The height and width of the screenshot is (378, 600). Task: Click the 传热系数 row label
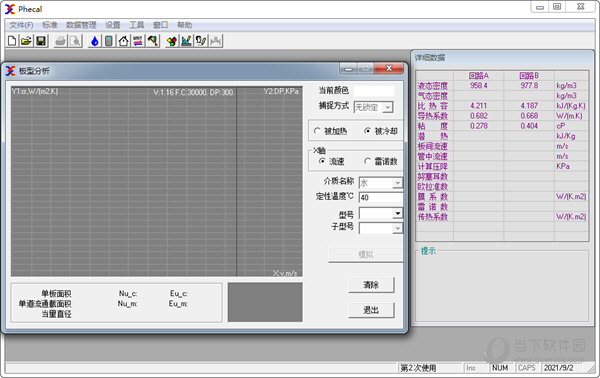[432, 217]
